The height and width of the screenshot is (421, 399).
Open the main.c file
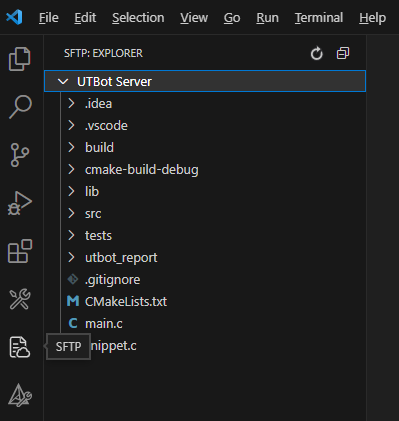click(213, 323)
